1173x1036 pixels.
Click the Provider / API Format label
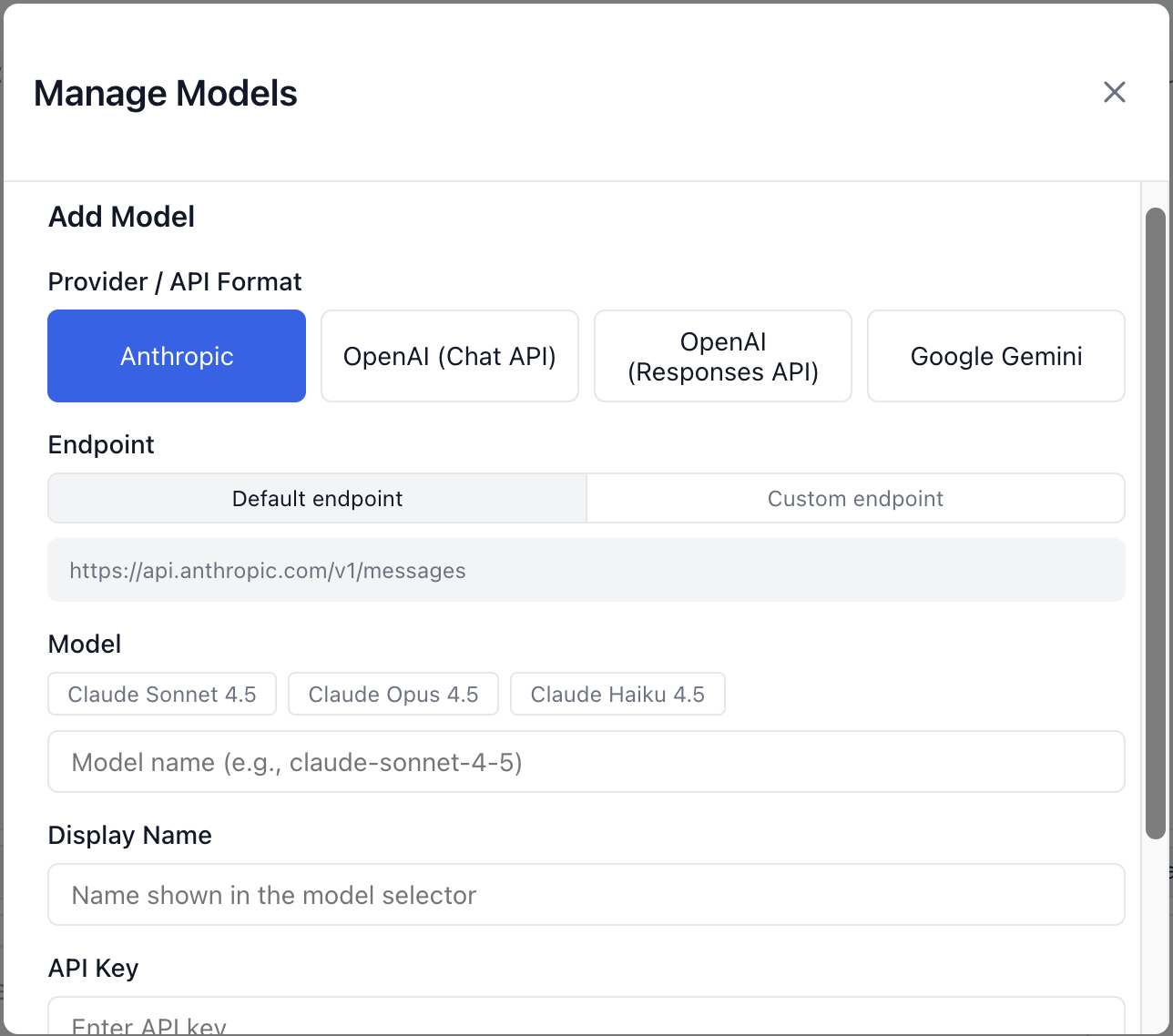[x=175, y=282]
